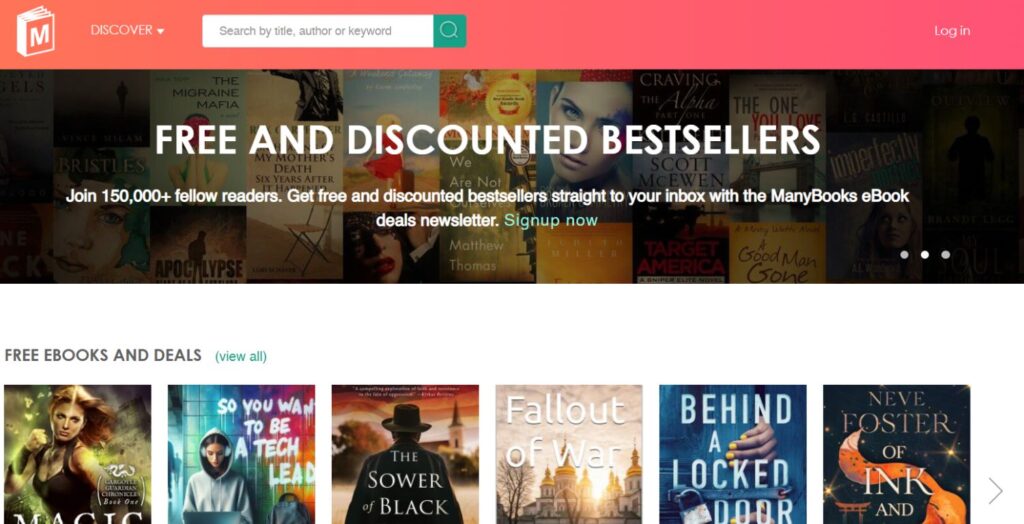
Task: Open The Sower of Black cover
Action: coord(406,454)
